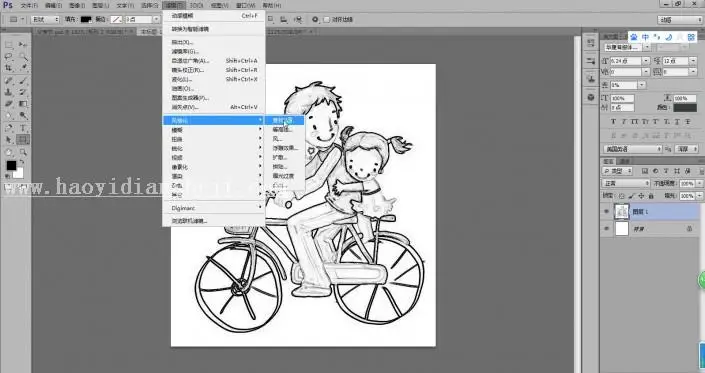
Task: Select the Zoom tool
Action: click(23, 152)
